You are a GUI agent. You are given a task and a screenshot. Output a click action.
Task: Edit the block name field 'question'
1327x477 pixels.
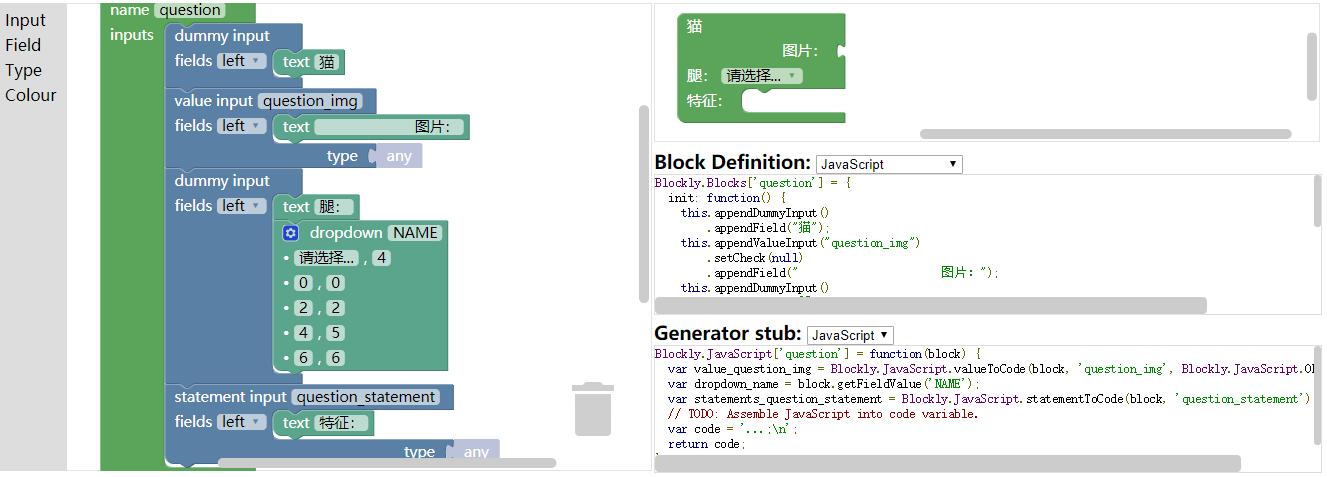(190, 10)
